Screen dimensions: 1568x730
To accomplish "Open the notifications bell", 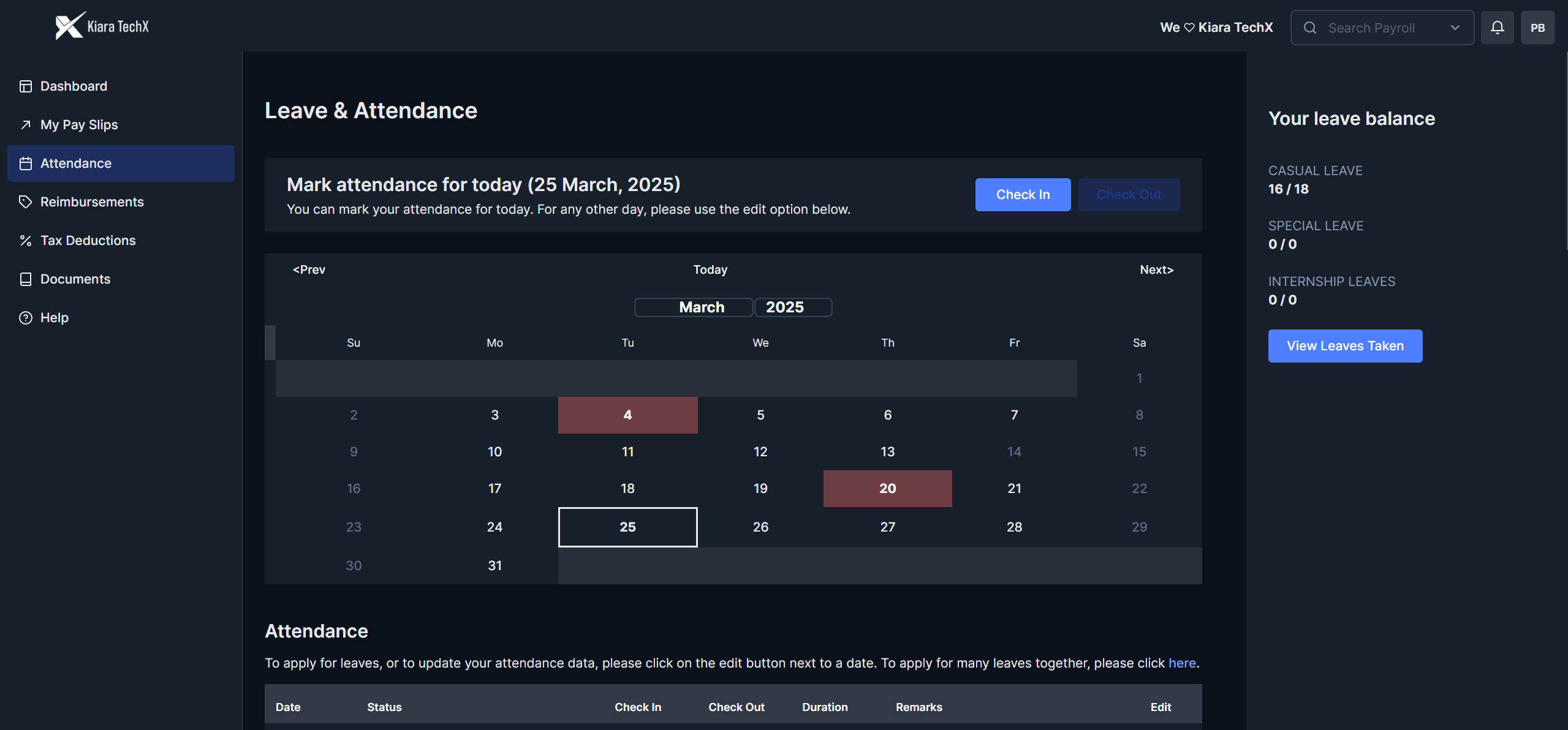I will pyautogui.click(x=1497, y=27).
